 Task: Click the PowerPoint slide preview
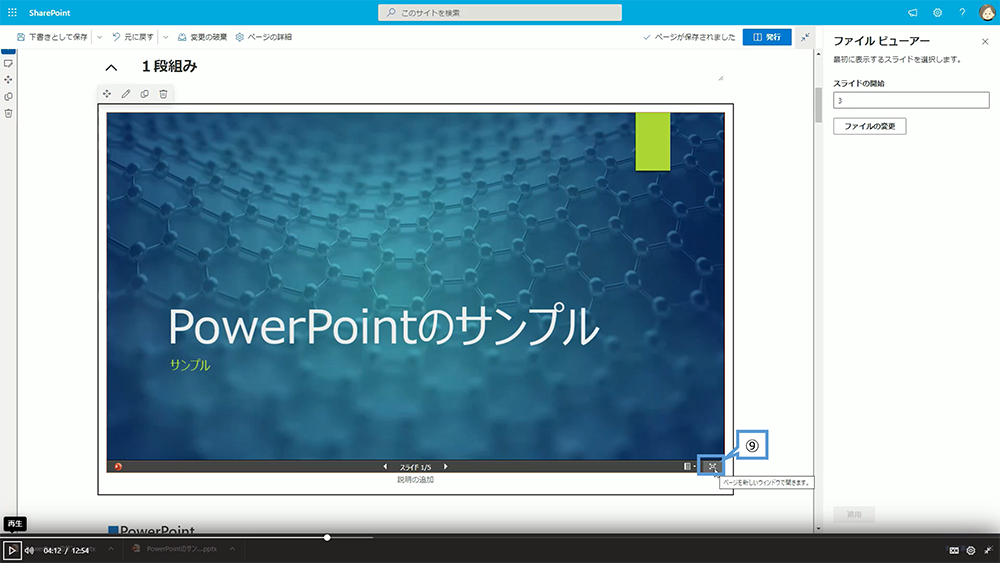click(x=415, y=286)
